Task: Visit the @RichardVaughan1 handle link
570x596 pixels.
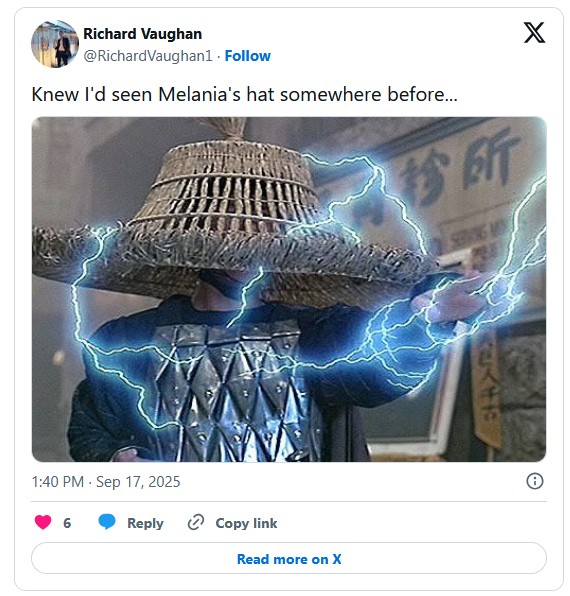Action: 148,56
